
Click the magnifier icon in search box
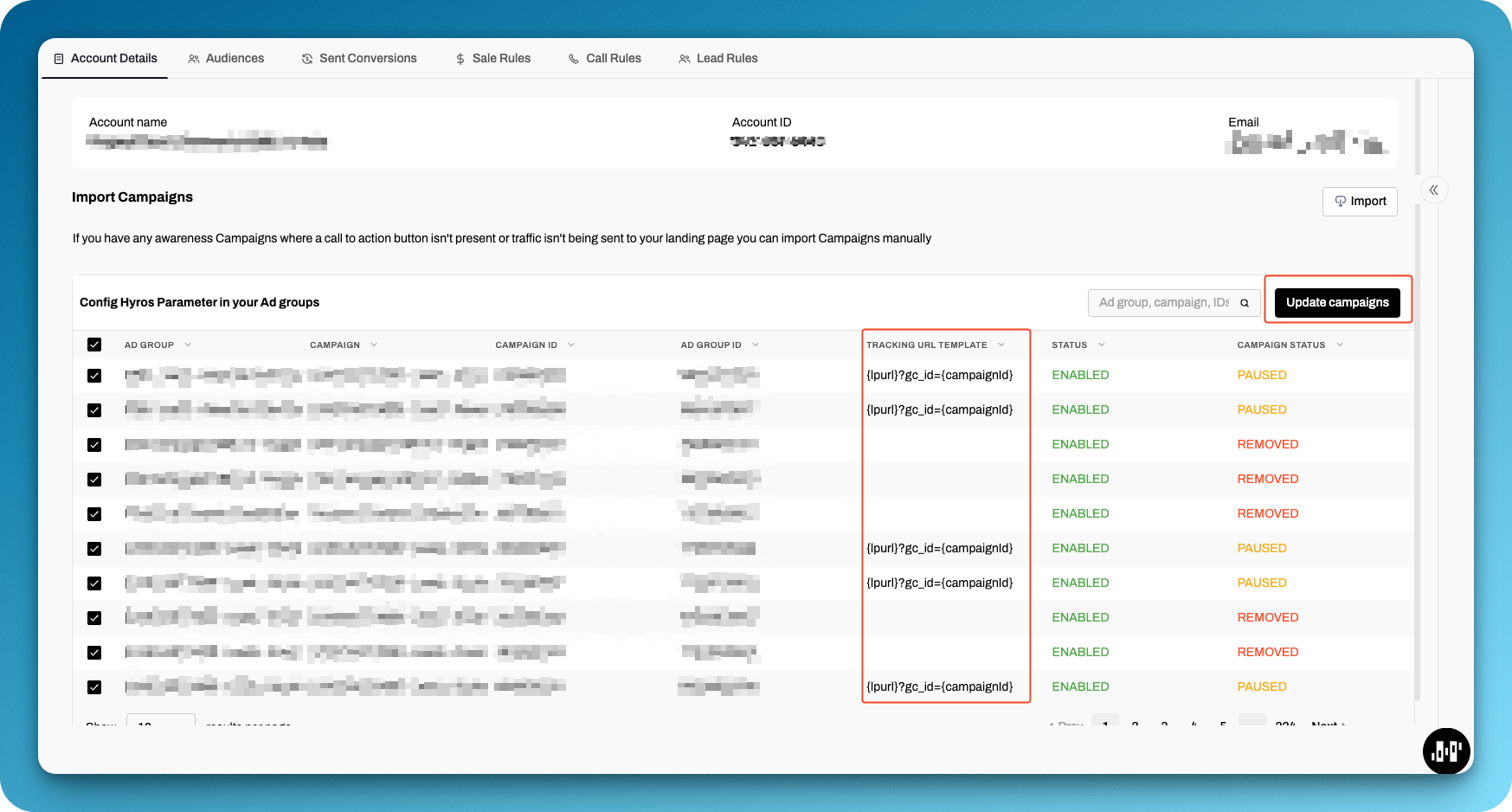(1244, 303)
